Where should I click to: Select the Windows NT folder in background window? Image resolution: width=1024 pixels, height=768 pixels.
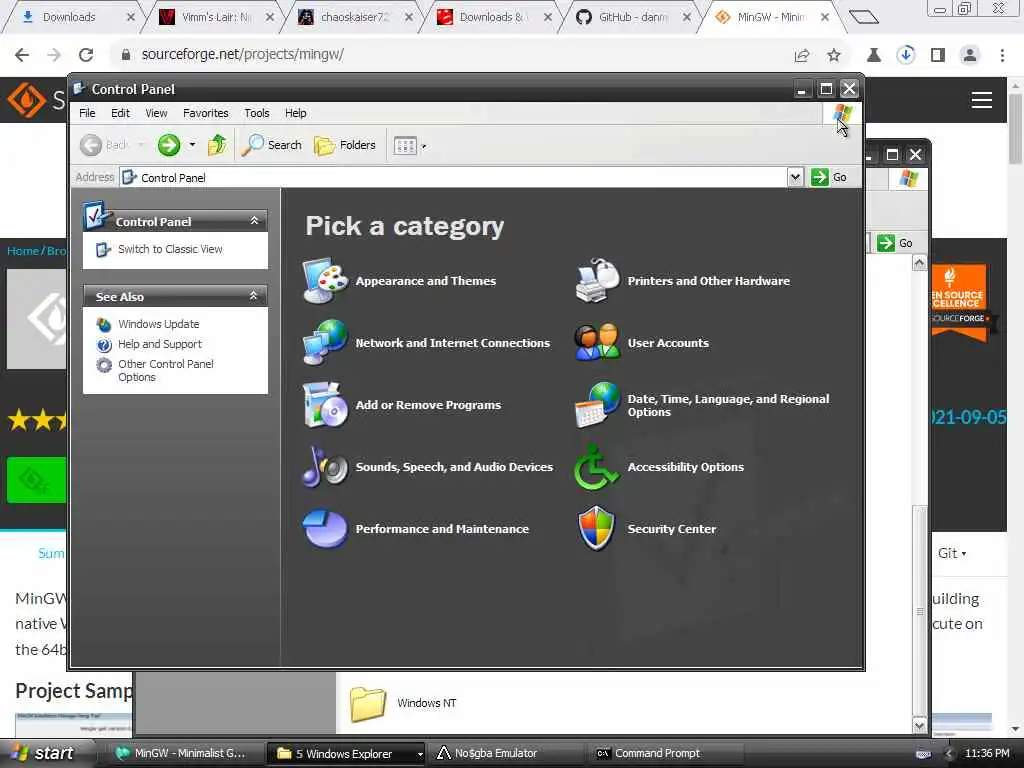point(403,703)
